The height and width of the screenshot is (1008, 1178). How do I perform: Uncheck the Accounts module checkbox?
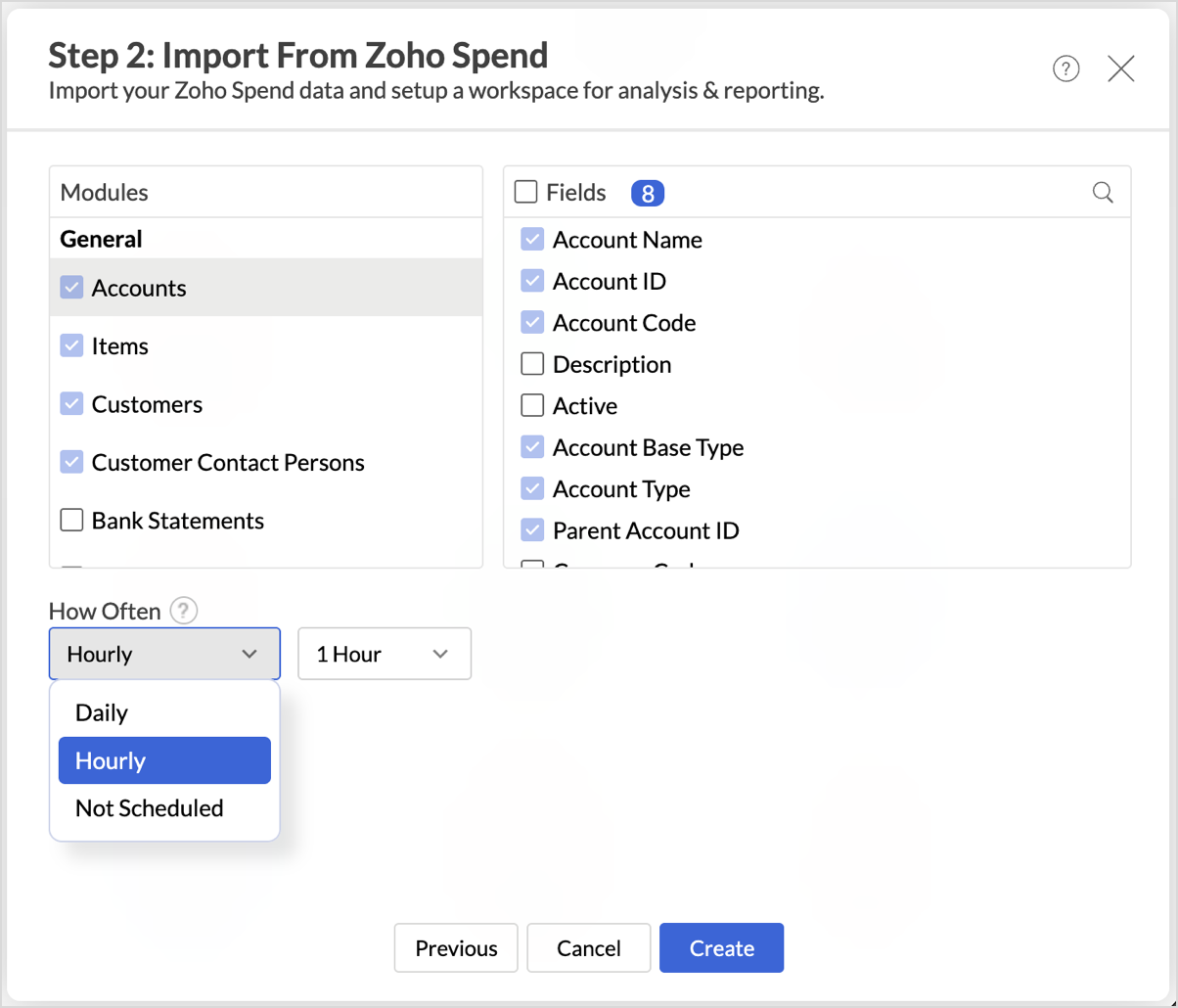[71, 288]
